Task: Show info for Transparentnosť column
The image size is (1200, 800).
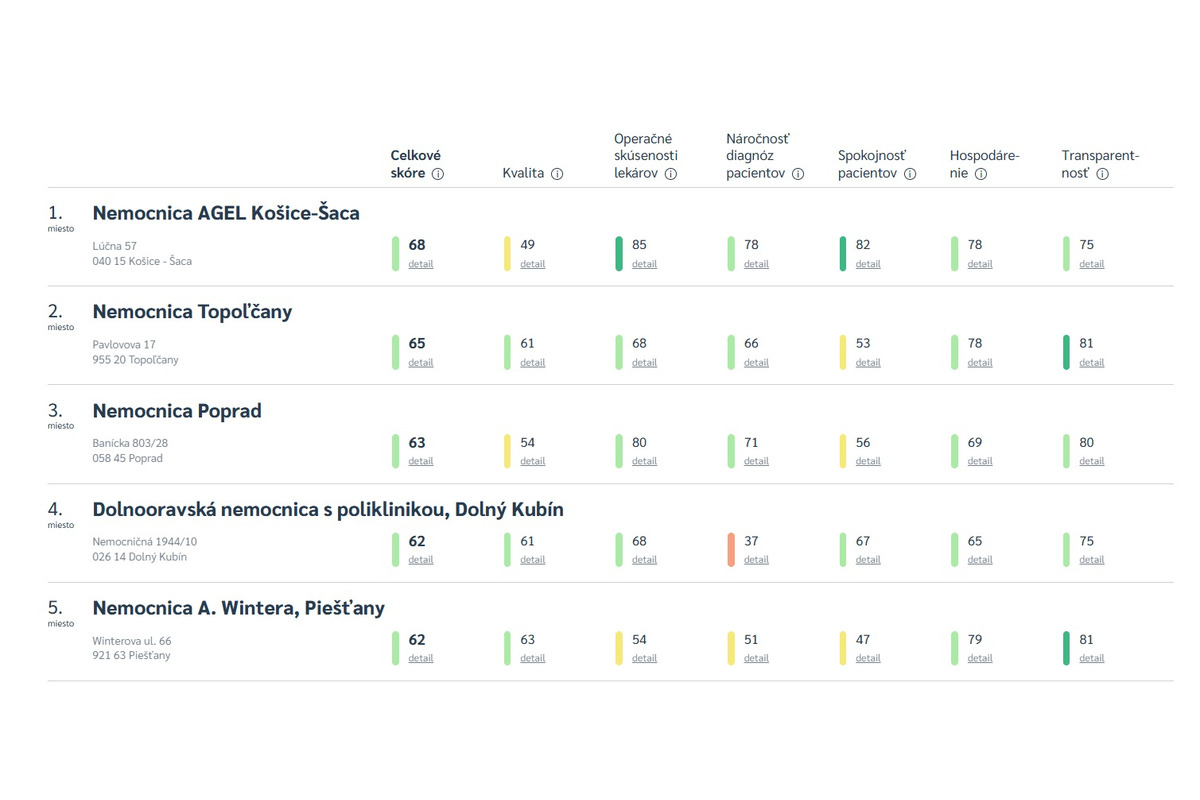Action: pos(1103,174)
